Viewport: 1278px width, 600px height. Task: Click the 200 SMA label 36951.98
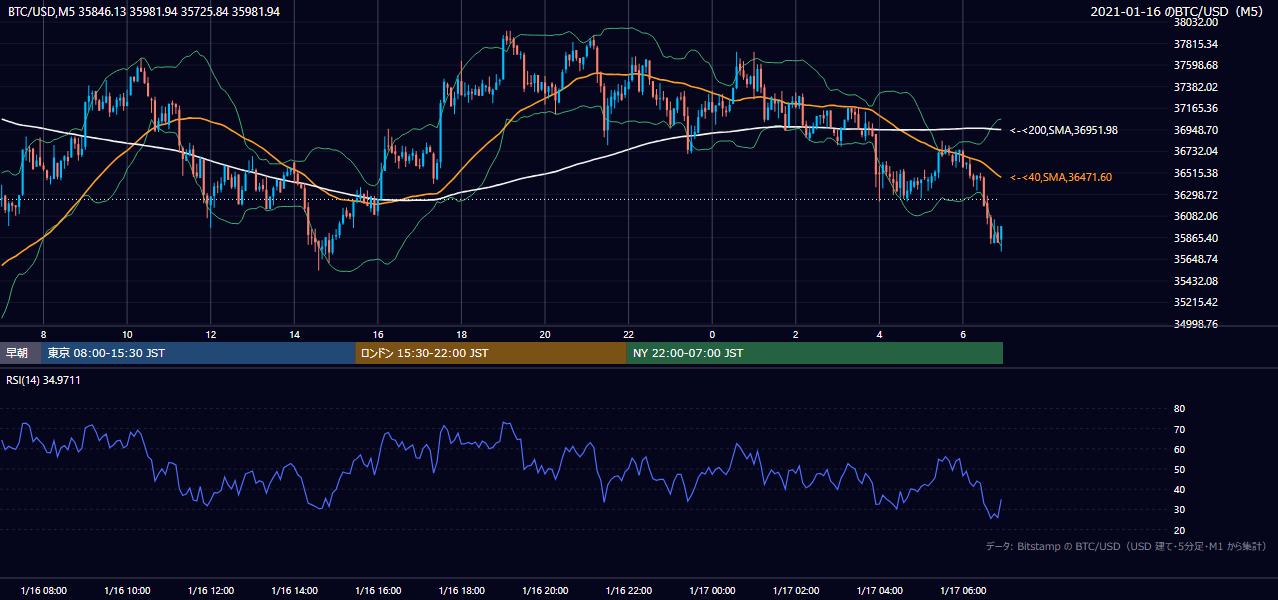point(1064,130)
